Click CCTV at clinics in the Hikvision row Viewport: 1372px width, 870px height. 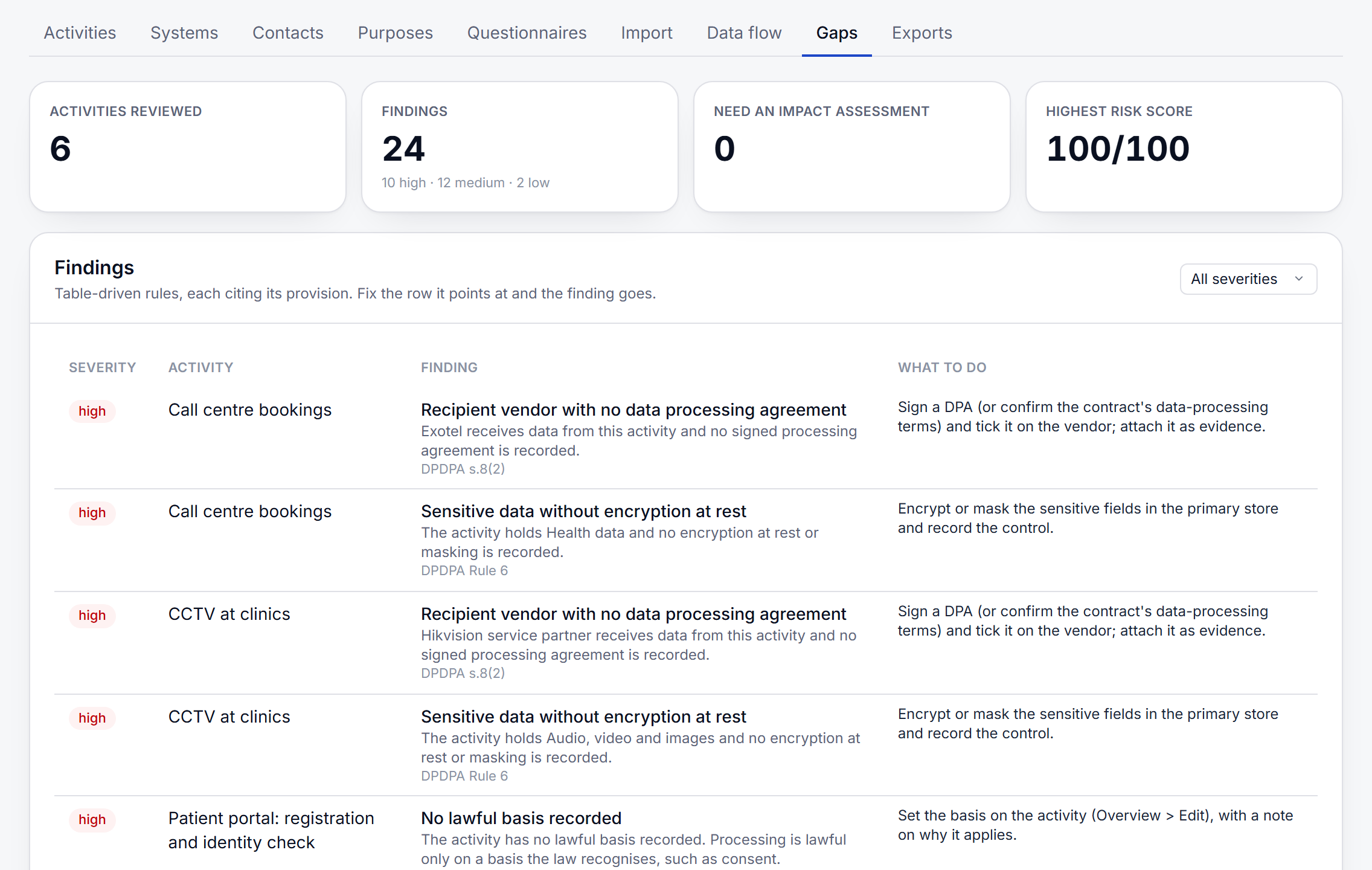click(x=229, y=614)
